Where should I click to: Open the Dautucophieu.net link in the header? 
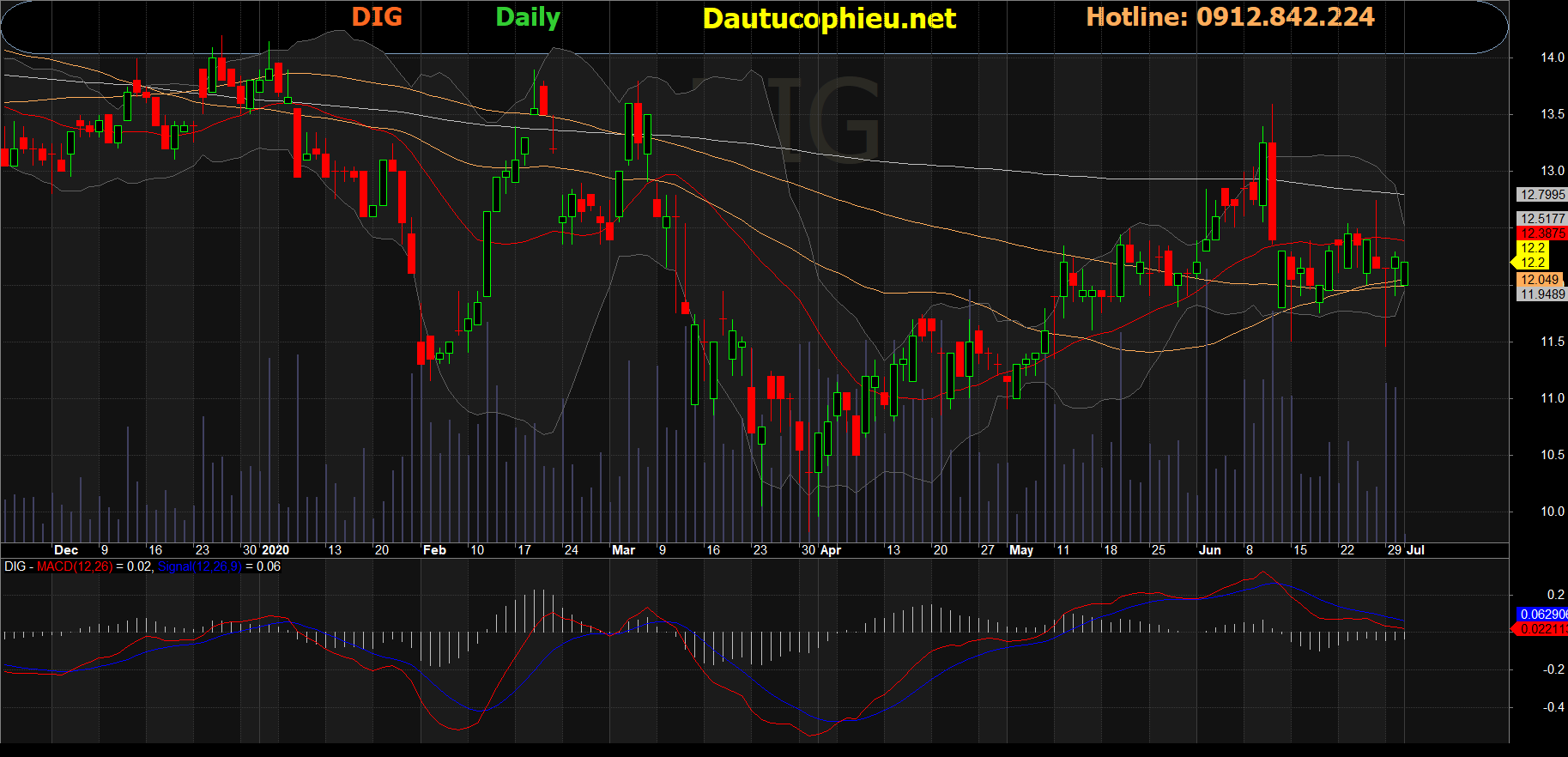pos(828,19)
